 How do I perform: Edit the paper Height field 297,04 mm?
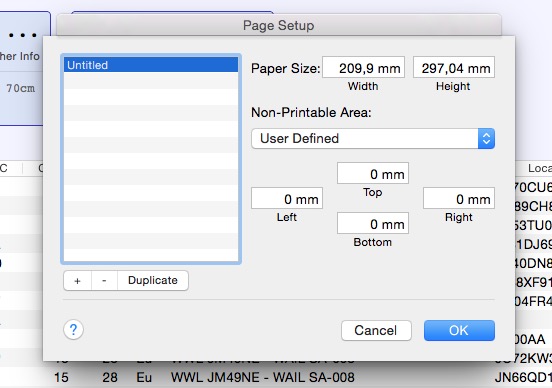coord(454,67)
